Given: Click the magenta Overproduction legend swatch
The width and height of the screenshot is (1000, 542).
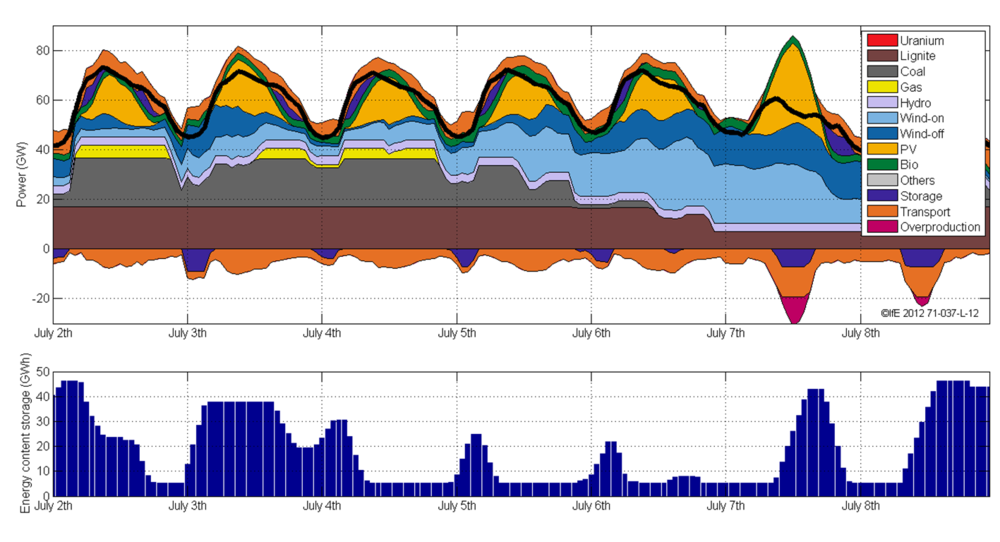Looking at the screenshot, I should click(x=882, y=227).
